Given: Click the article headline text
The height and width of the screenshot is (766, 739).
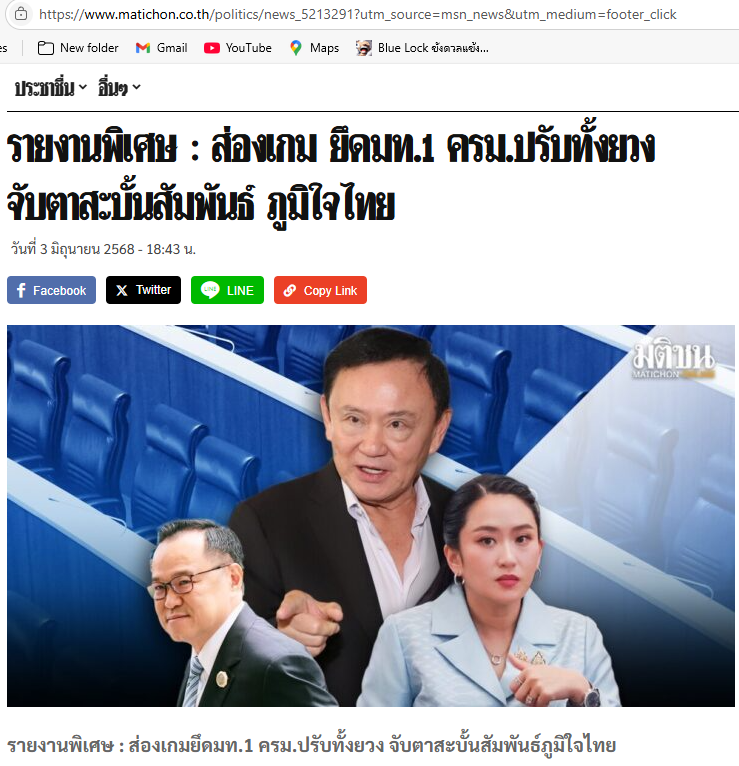Looking at the screenshot, I should click(331, 175).
